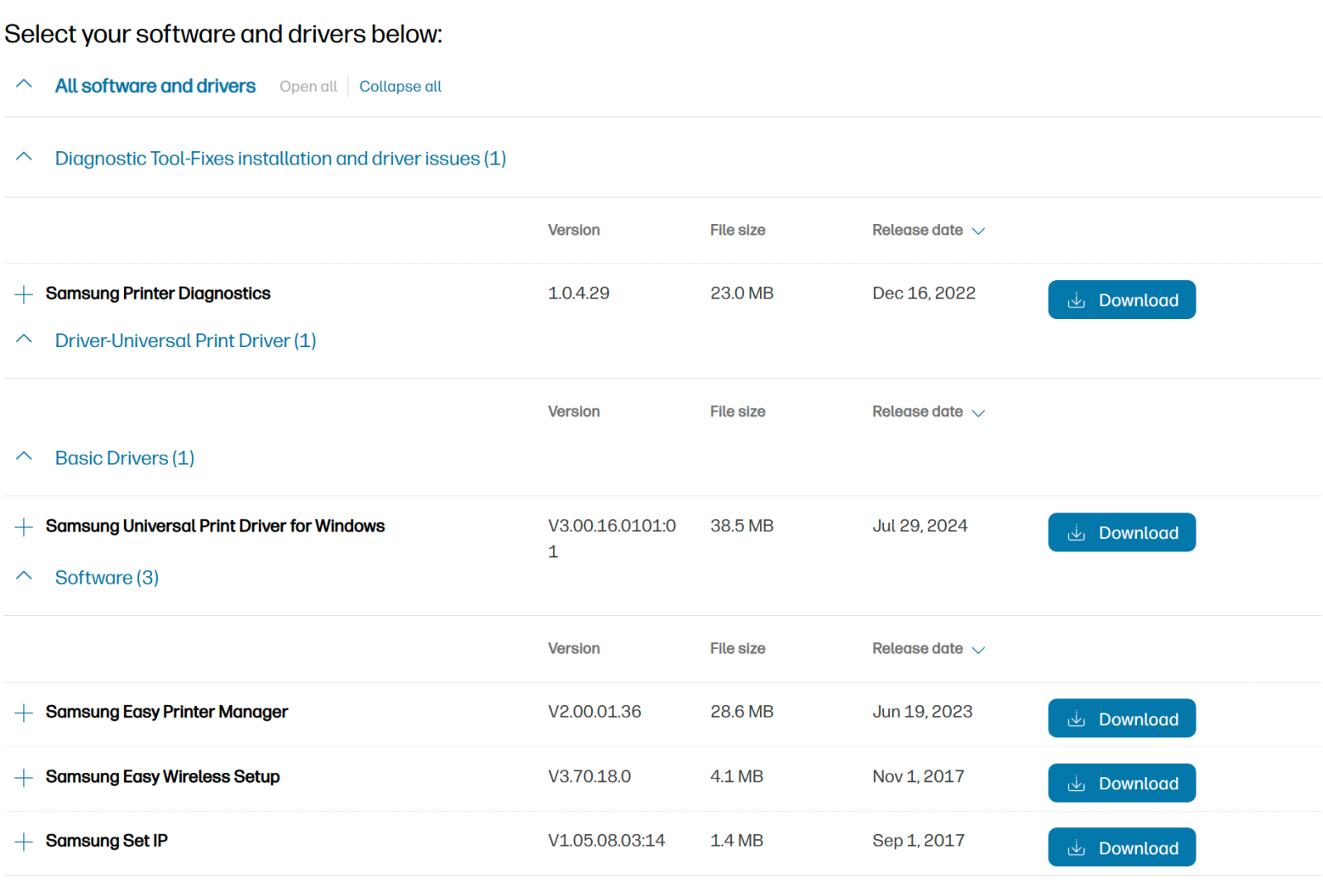This screenshot has height=896, width=1323.
Task: Collapse the Driver-Universal Print Driver chevron
Action: (24, 339)
